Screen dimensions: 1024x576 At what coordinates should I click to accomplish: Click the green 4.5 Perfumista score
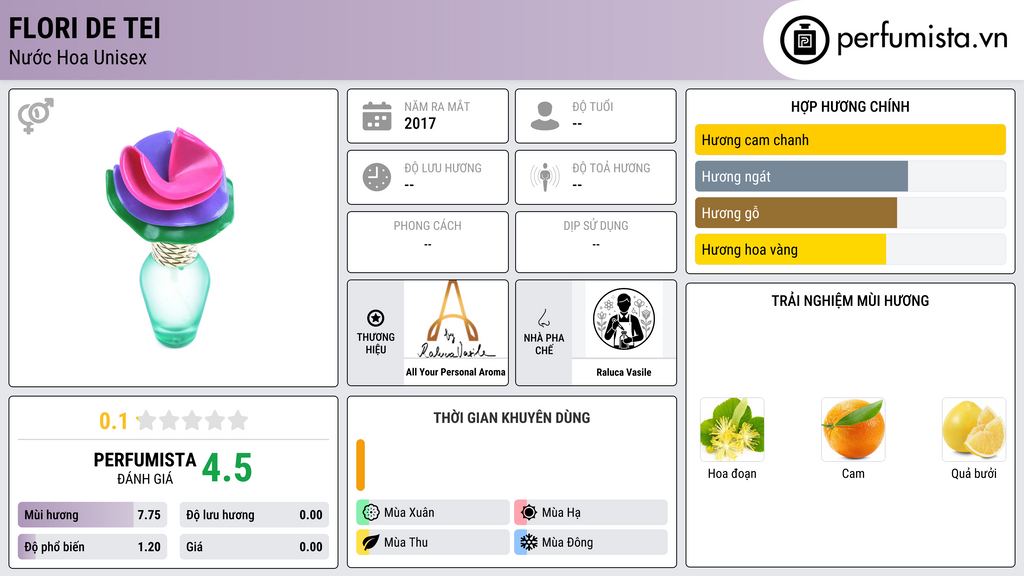227,468
